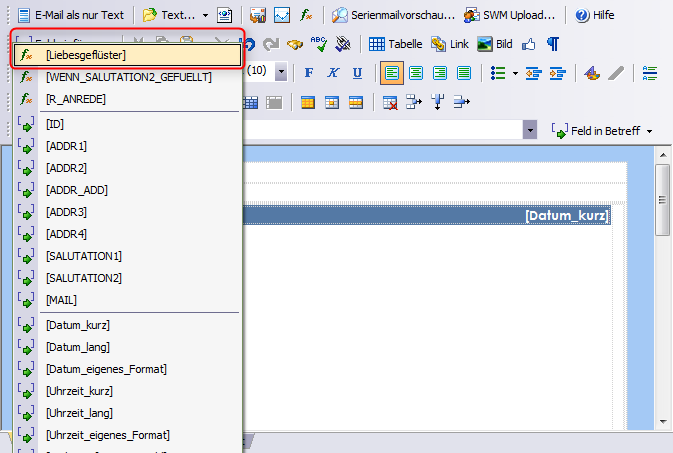Click the increase indent icon
The width and height of the screenshot is (673, 453).
pos(558,73)
